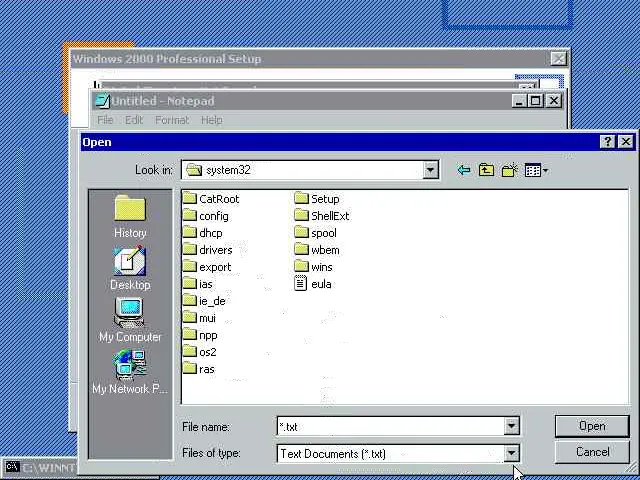Go up one folder level
This screenshot has height=480, width=640.
pos(486,170)
